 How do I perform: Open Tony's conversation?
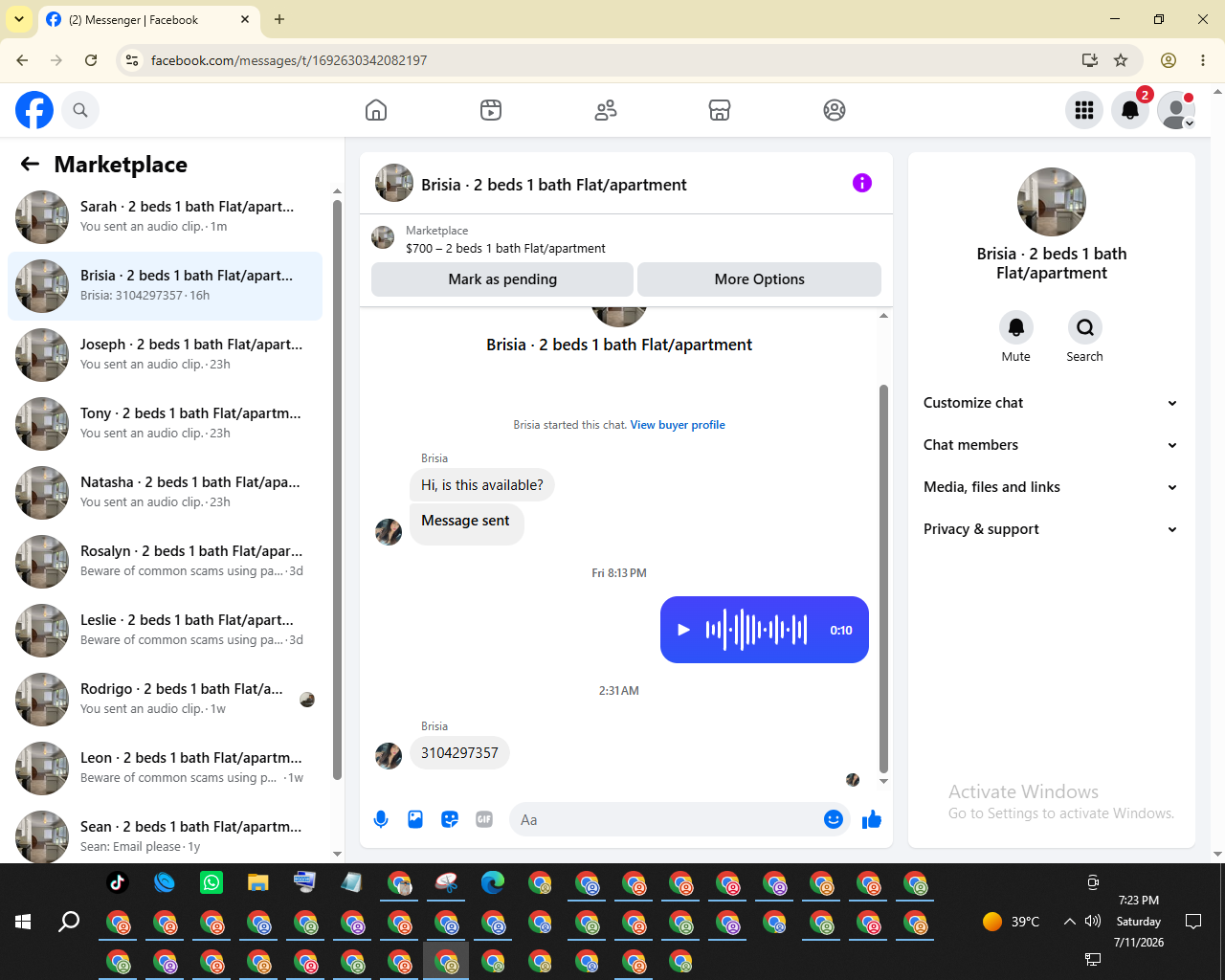click(165, 424)
